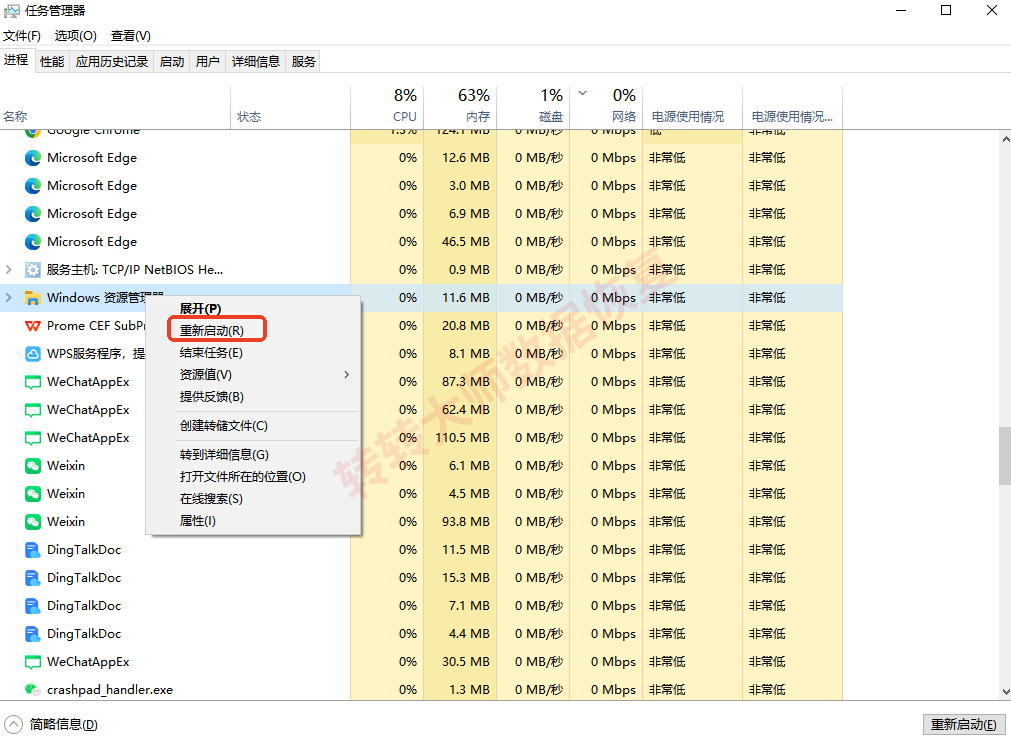This screenshot has height=745, width=1011.
Task: Sort by the 内存 column header
Action: [460, 106]
